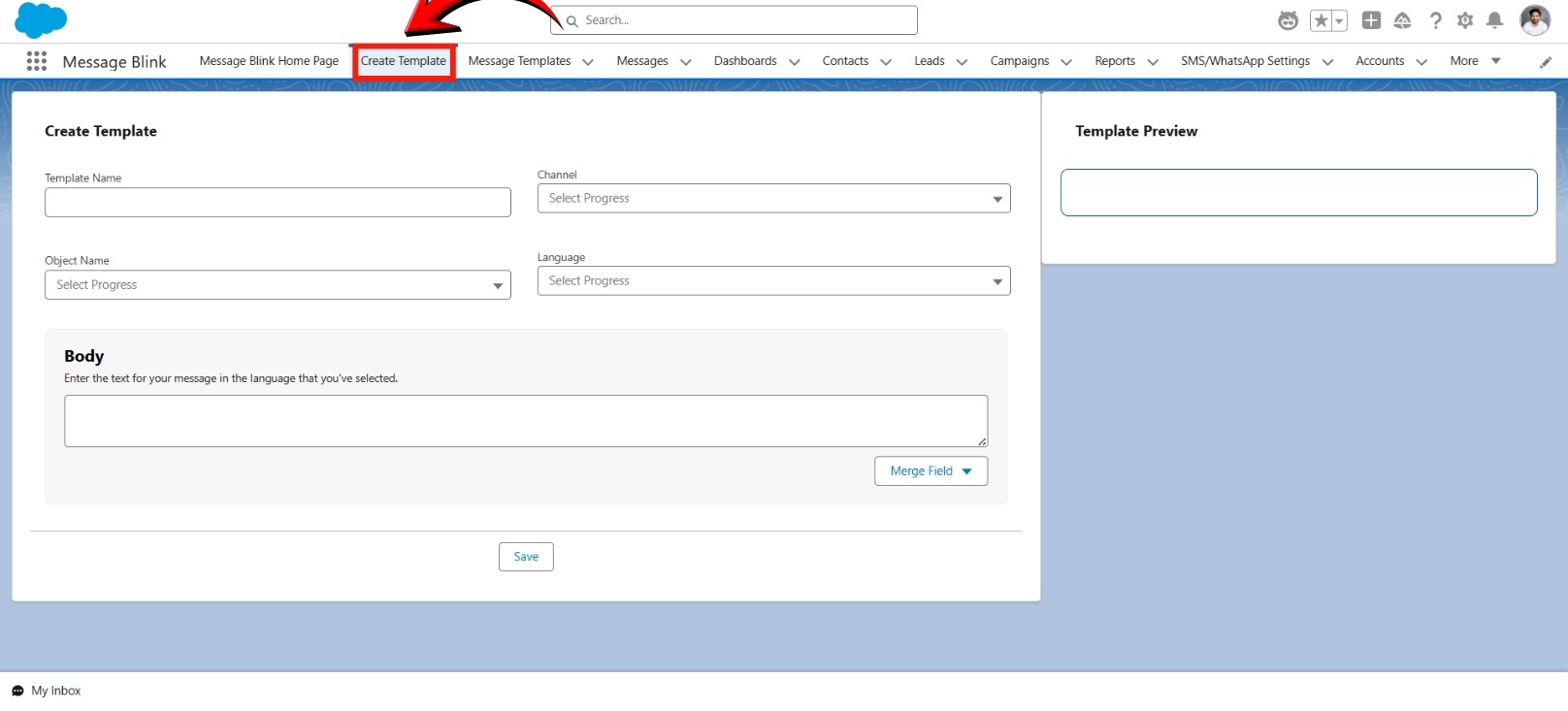1568x711 pixels.
Task: Go to Message Blink Home Page tab
Action: coord(269,61)
